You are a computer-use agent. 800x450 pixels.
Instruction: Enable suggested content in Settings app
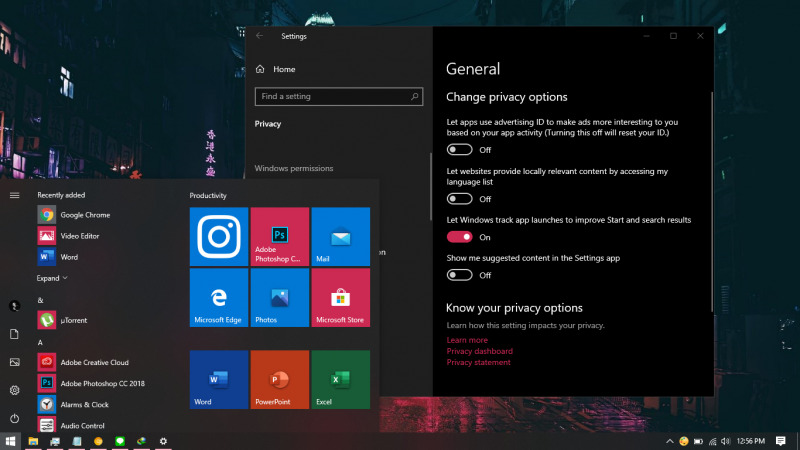pyautogui.click(x=459, y=275)
